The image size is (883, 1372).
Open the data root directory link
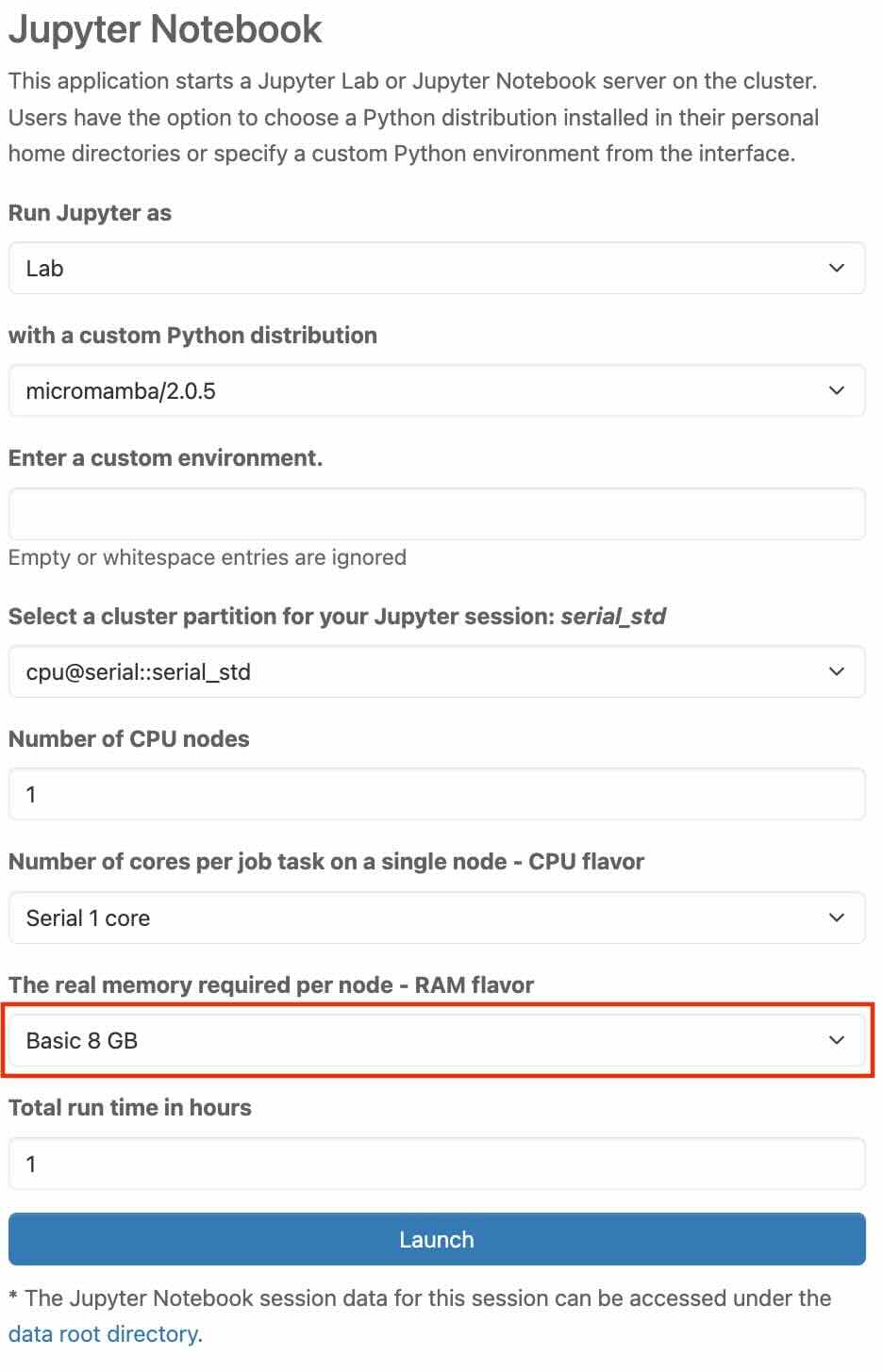coord(103,1334)
